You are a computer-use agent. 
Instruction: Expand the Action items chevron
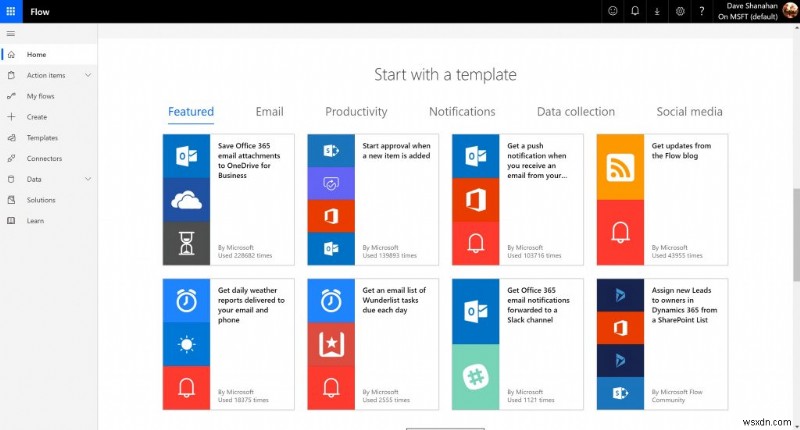click(88, 75)
